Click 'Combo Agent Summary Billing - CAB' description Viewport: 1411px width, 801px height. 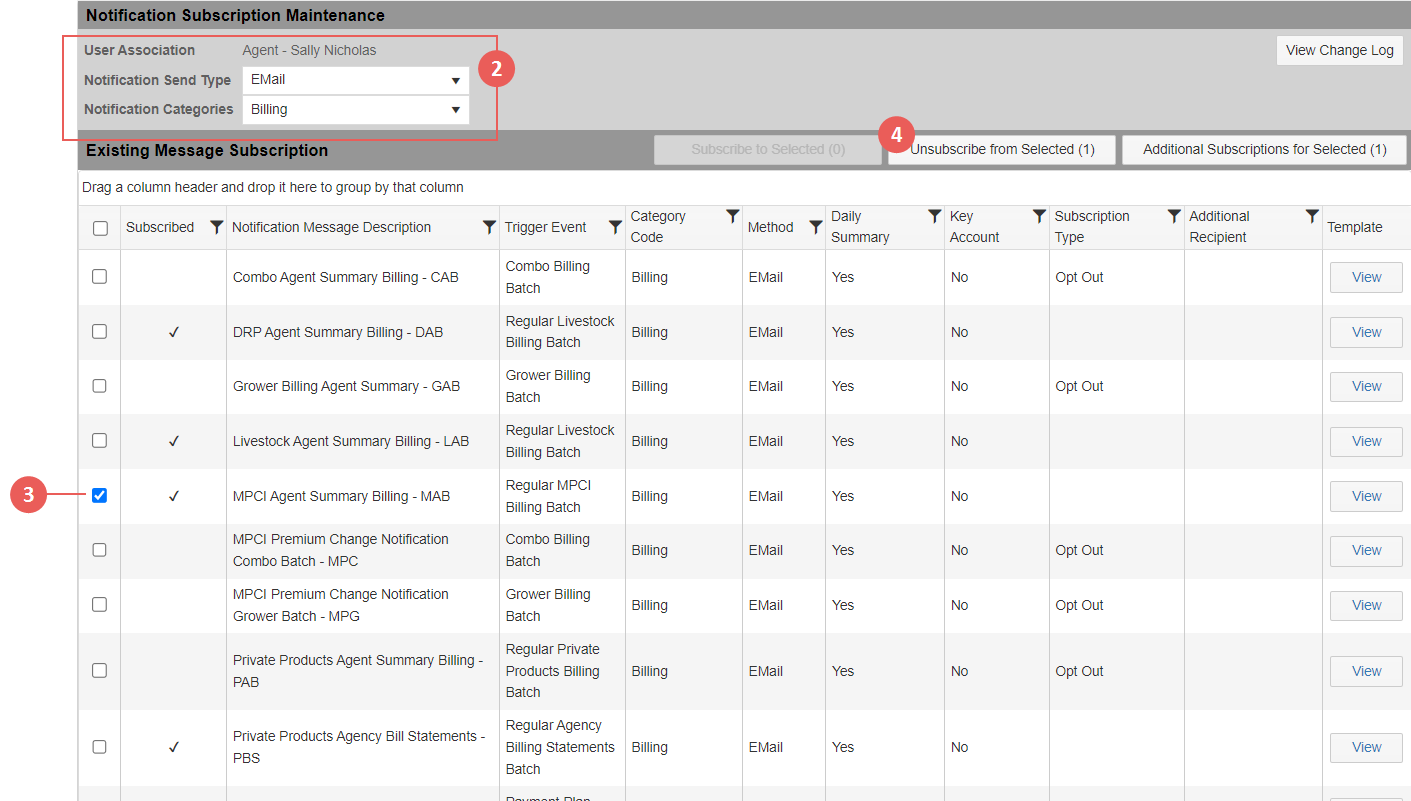(346, 277)
